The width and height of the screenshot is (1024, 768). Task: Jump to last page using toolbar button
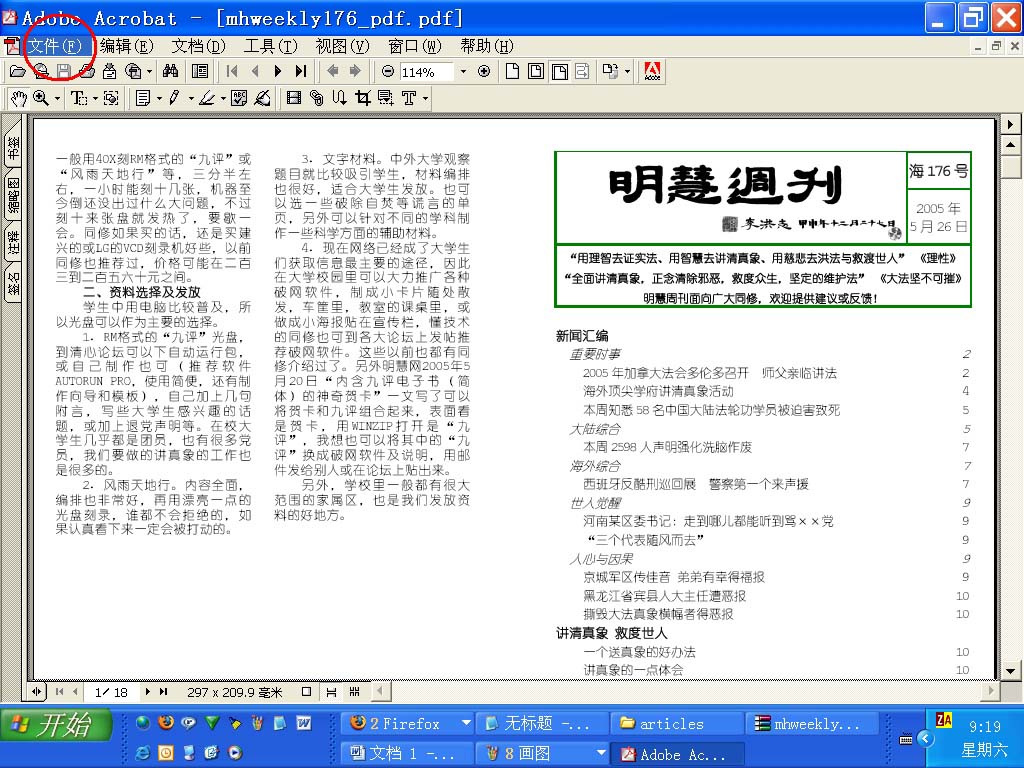300,71
